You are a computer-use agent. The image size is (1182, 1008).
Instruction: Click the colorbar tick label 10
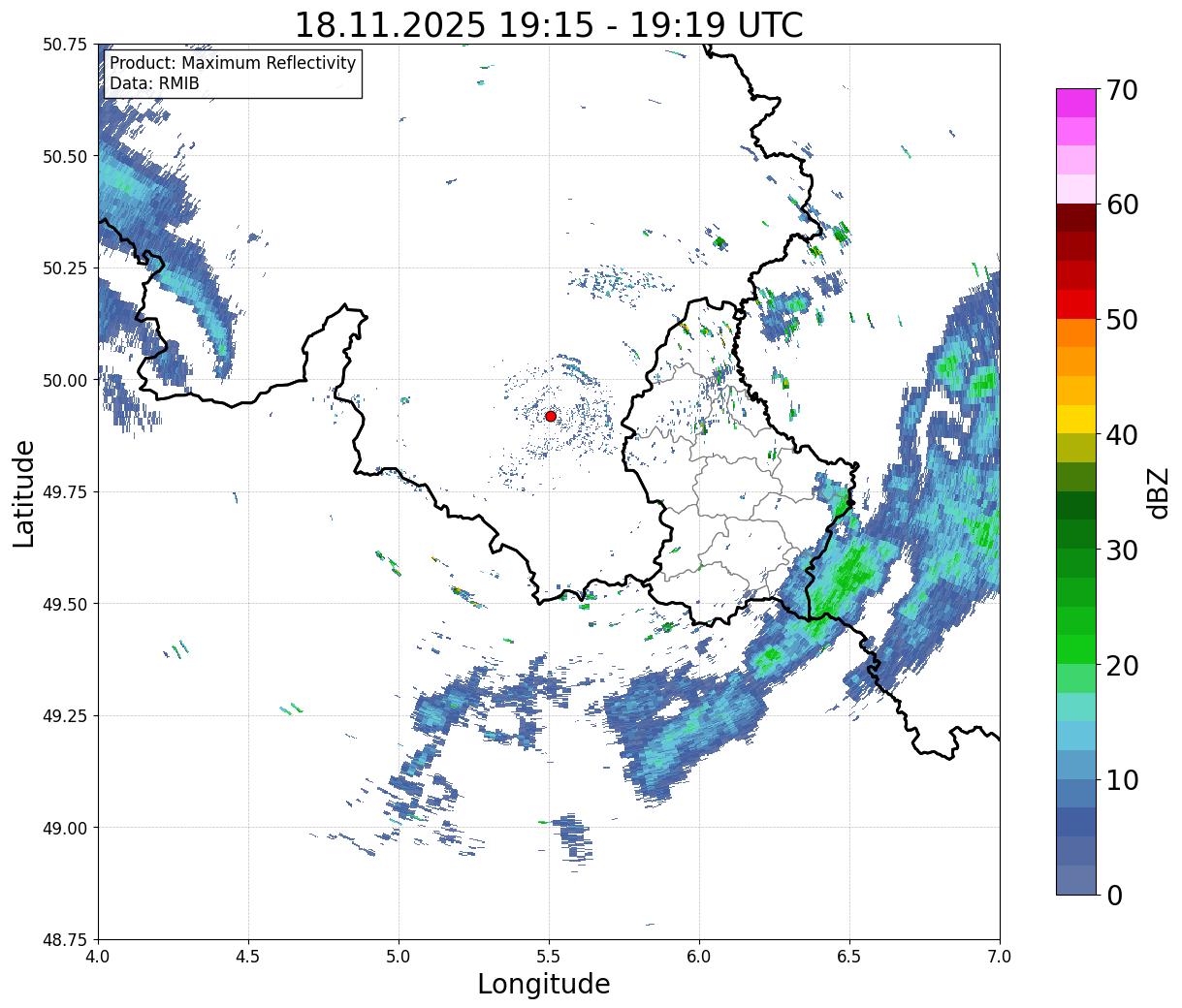[1121, 779]
